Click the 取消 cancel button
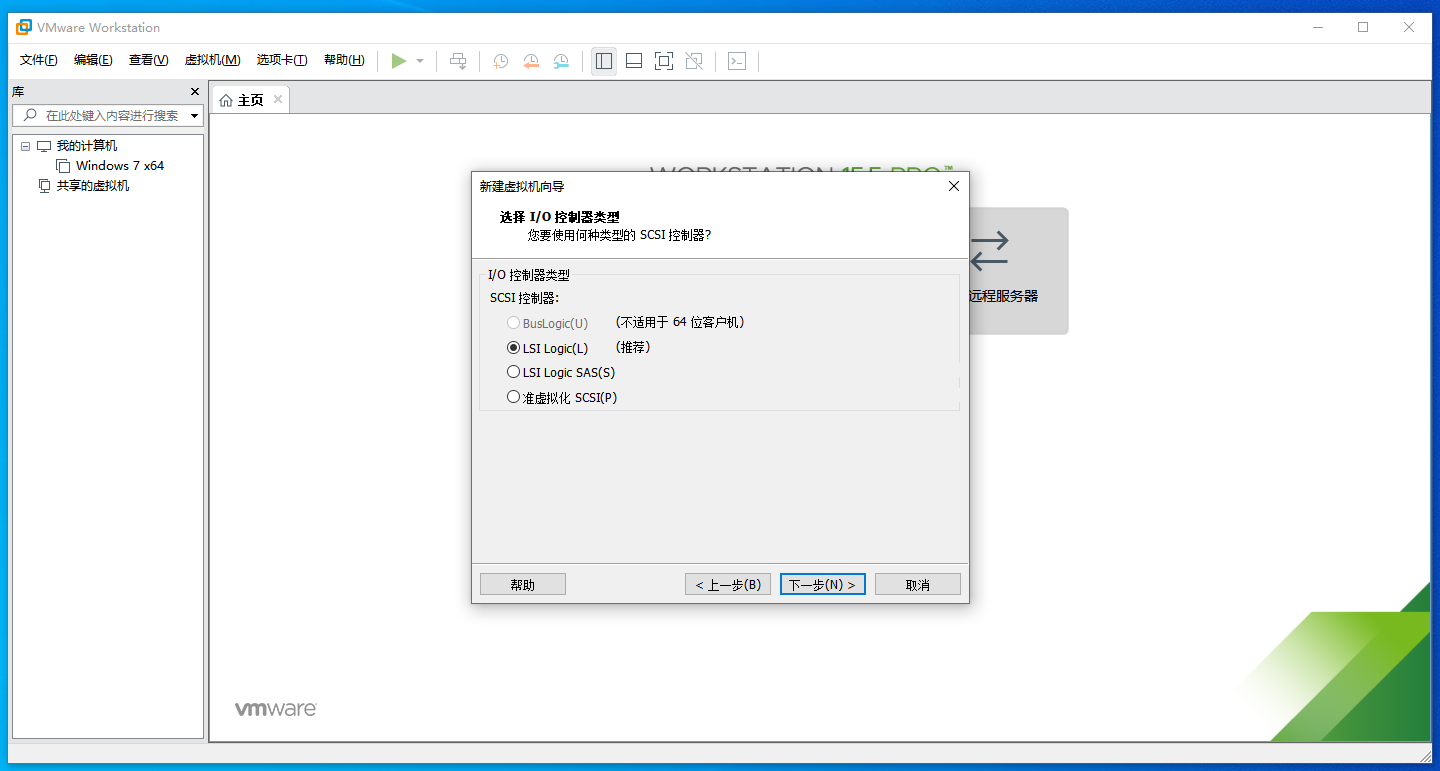The width and height of the screenshot is (1440, 771). (918, 584)
